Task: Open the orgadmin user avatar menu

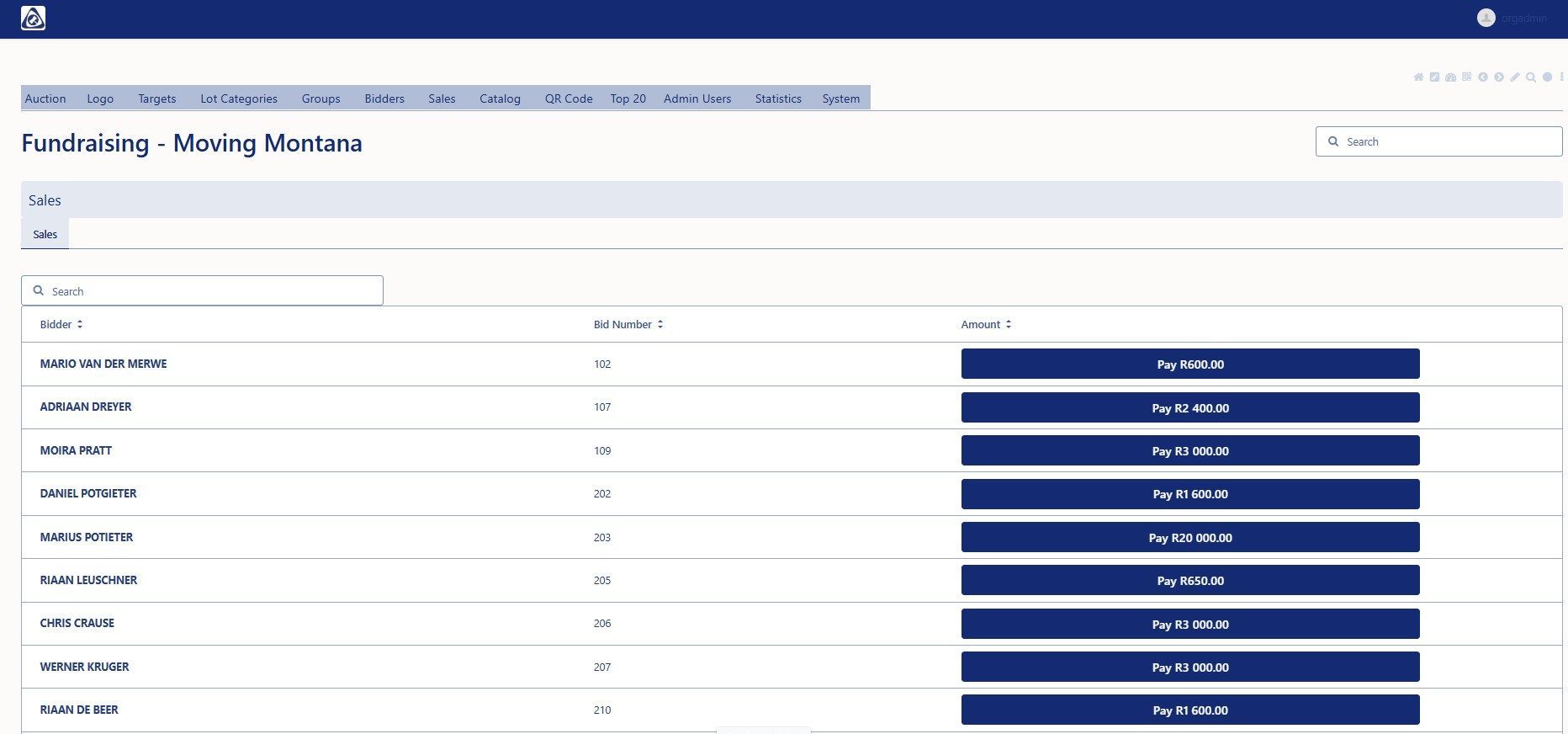Action: coord(1486,18)
